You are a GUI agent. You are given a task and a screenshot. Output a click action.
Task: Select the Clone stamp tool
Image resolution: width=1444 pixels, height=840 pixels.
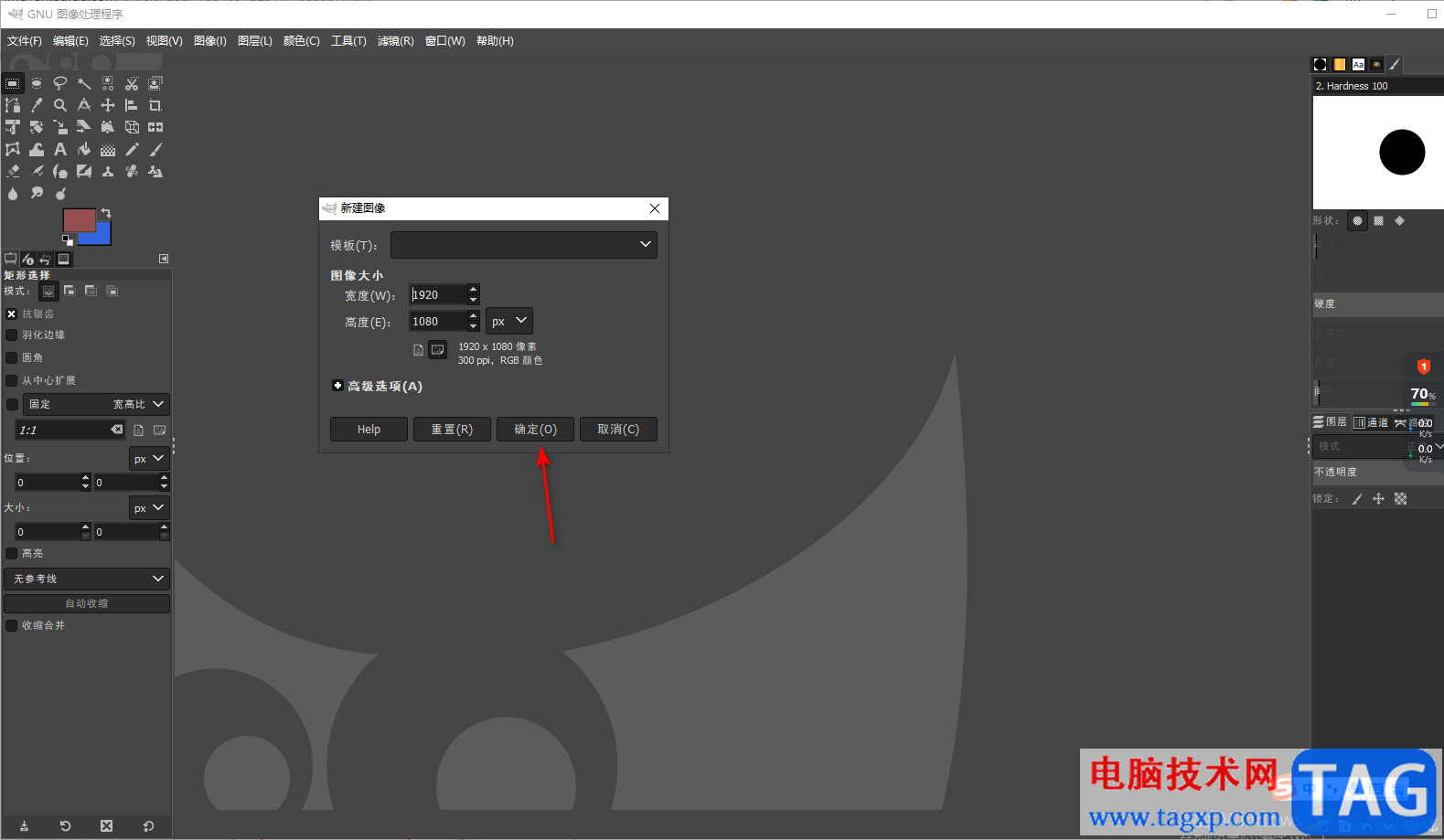[108, 171]
